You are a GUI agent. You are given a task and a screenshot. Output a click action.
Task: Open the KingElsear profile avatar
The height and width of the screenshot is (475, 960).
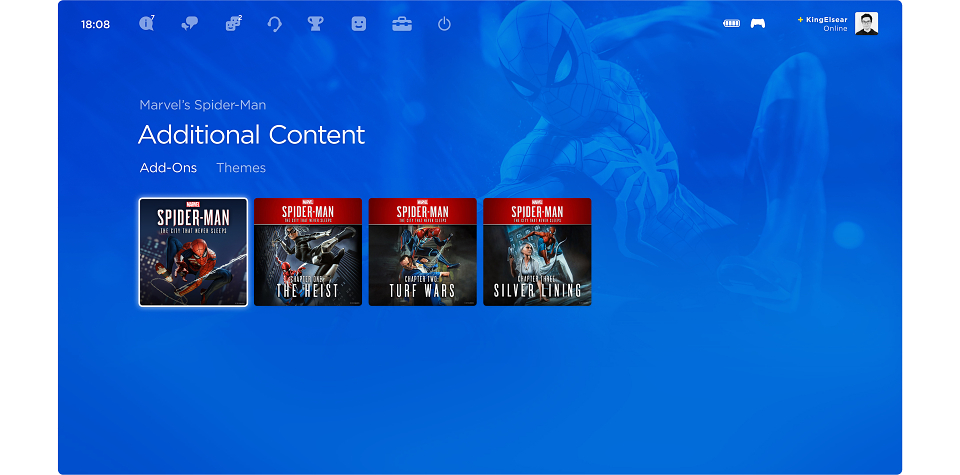pos(866,23)
